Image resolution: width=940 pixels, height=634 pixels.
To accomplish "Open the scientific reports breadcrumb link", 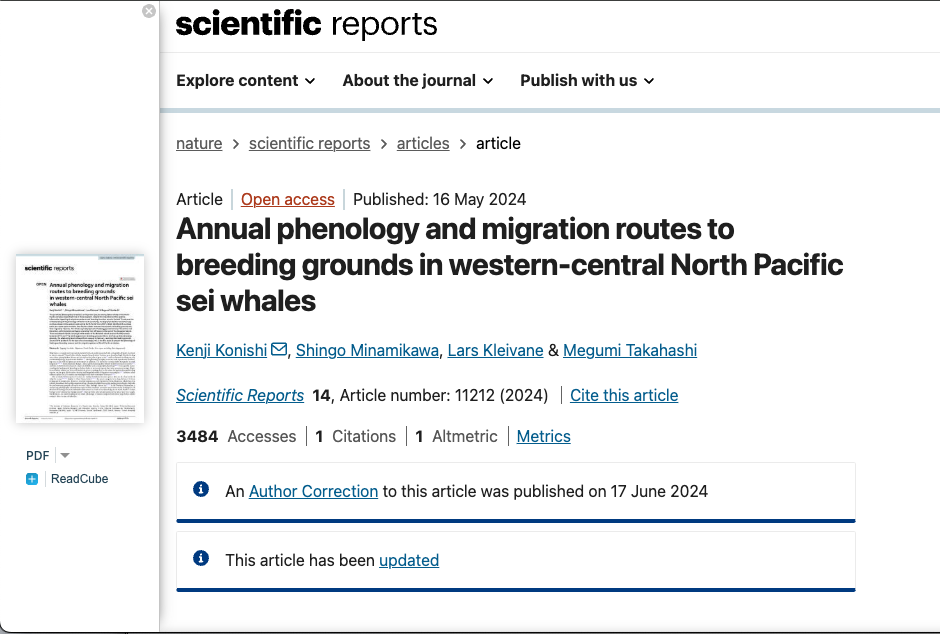I will [309, 143].
